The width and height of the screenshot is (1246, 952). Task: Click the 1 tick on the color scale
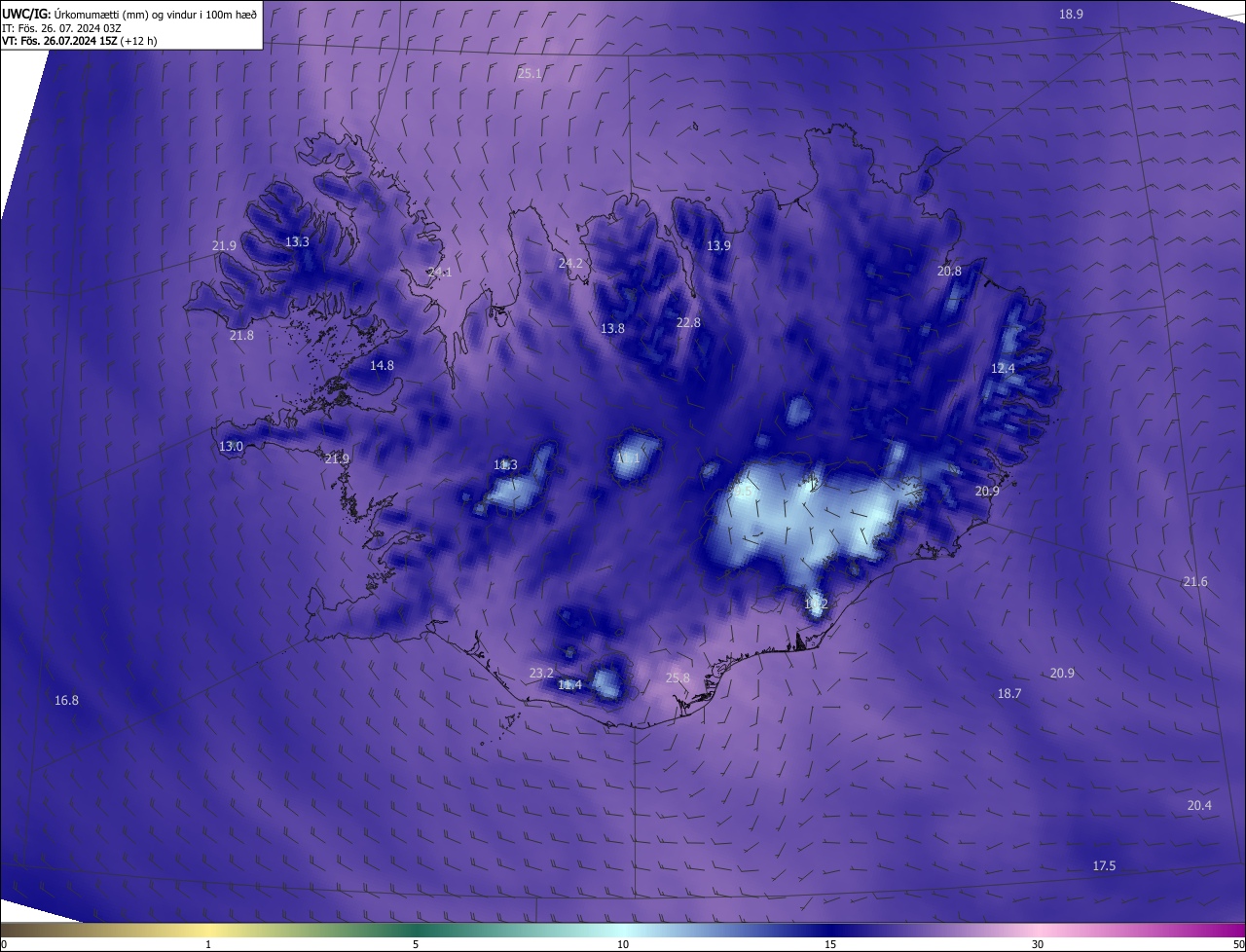point(208,944)
